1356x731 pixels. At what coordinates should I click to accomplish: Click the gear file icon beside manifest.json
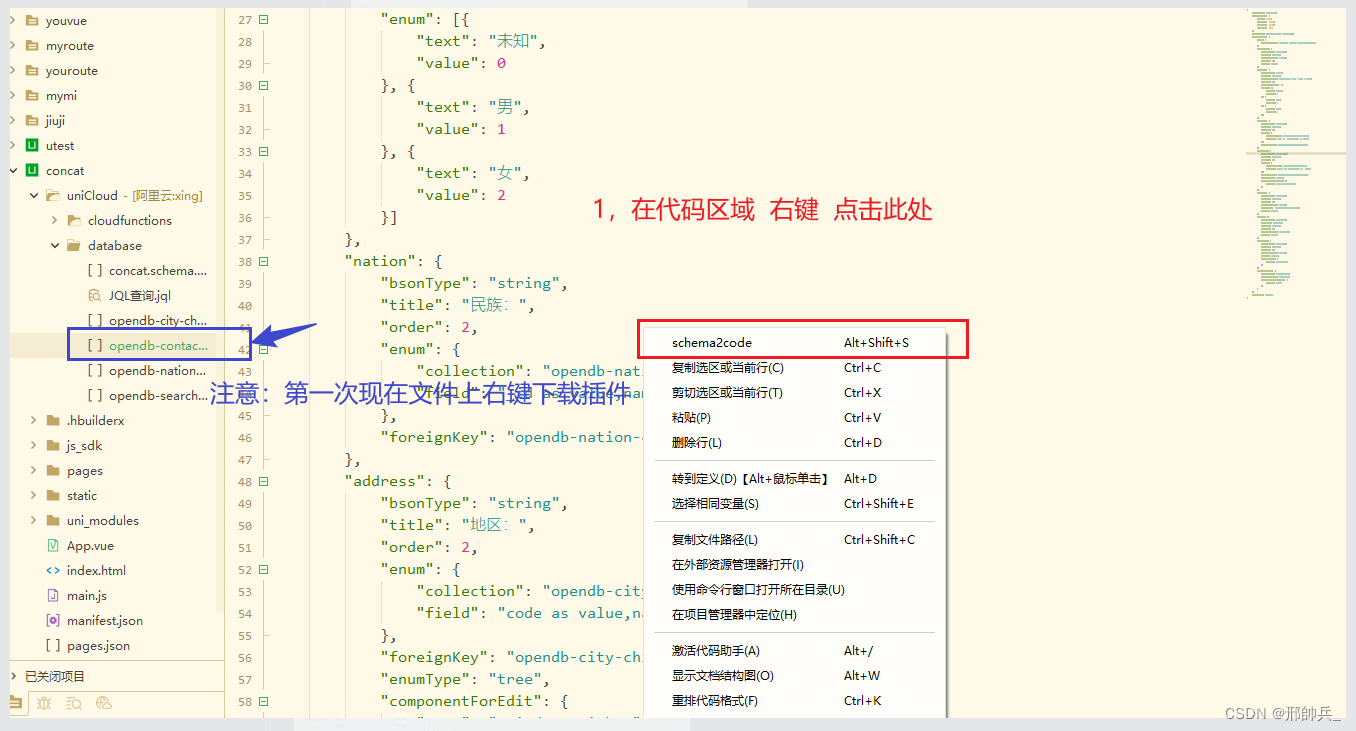[53, 621]
